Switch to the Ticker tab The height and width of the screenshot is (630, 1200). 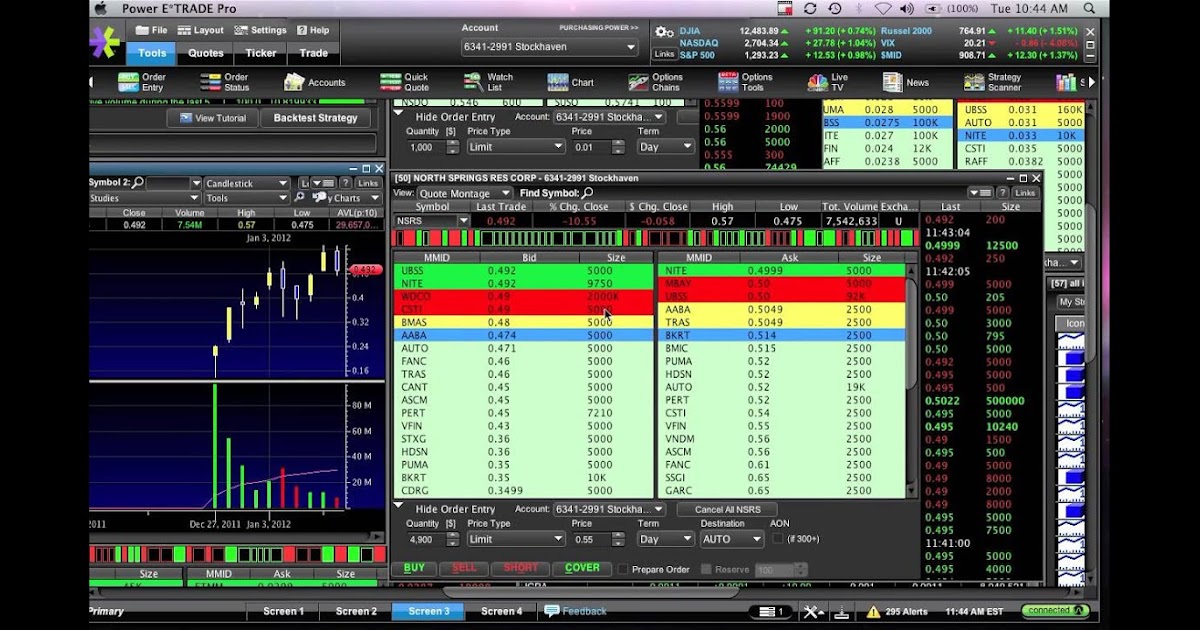pos(261,53)
